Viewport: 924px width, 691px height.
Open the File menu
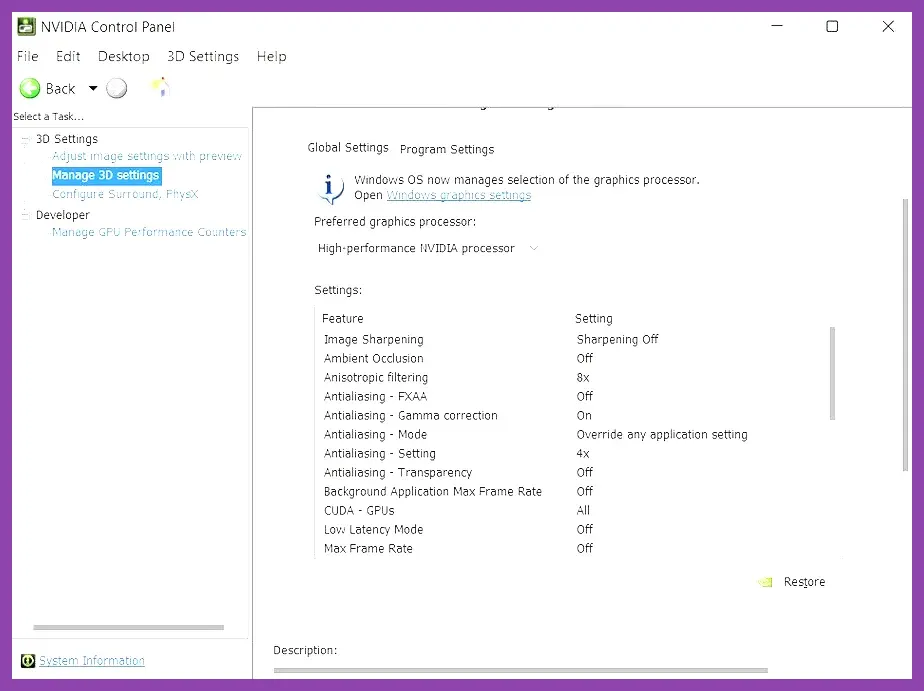[28, 56]
